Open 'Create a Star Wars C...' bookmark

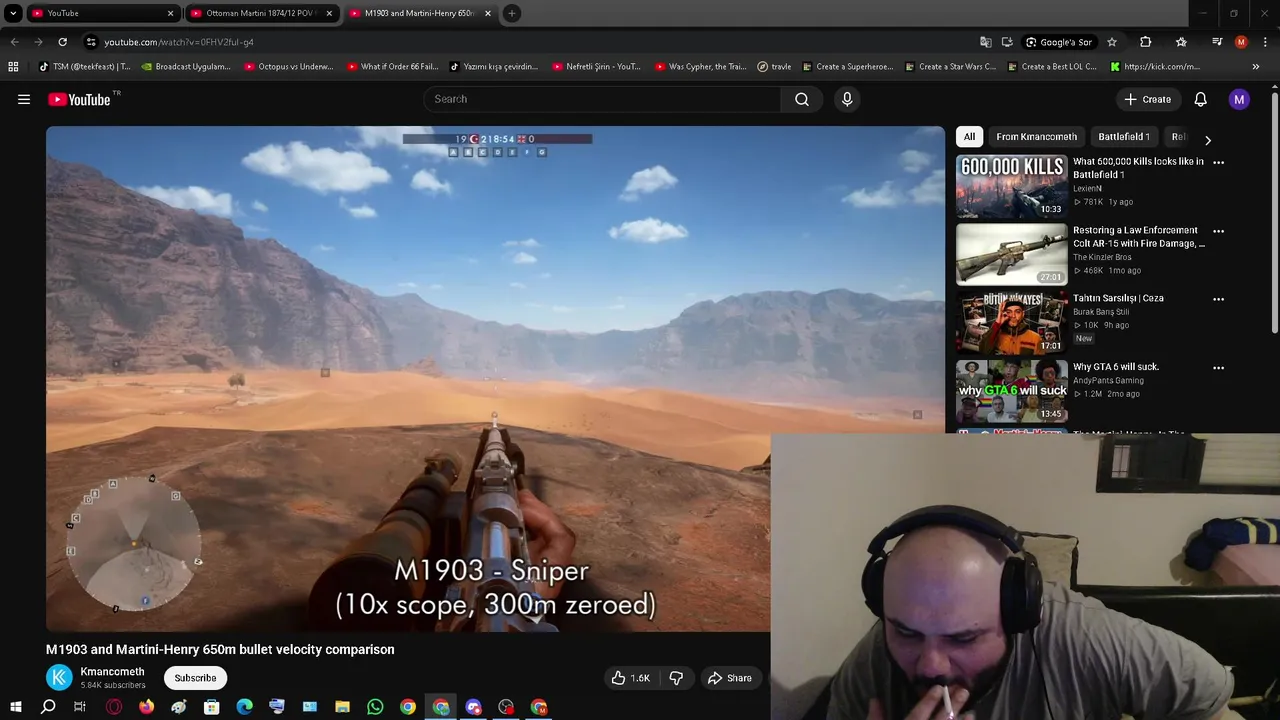coord(950,67)
